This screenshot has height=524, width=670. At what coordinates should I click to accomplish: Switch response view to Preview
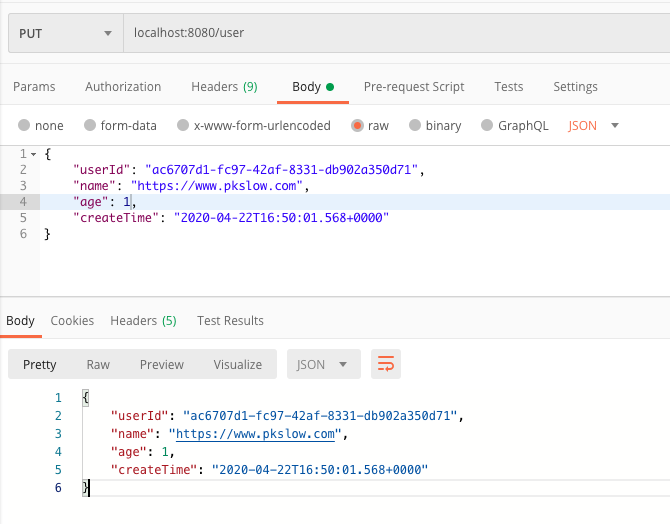[x=162, y=365]
